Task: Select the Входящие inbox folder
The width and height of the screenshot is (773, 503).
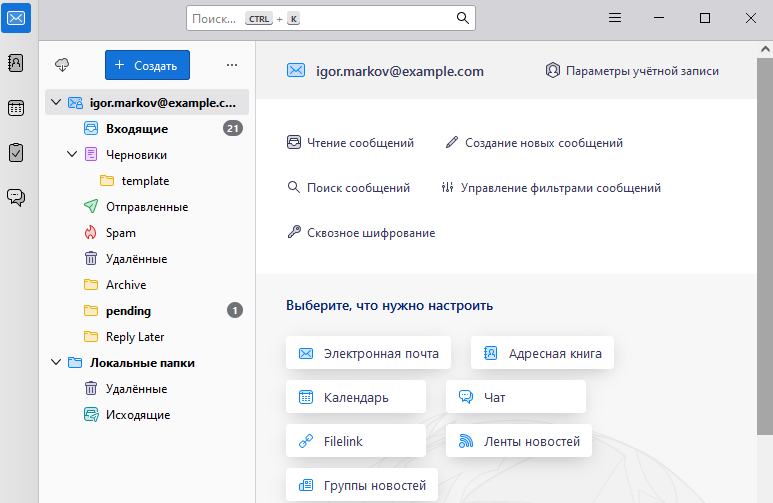Action: click(136, 129)
